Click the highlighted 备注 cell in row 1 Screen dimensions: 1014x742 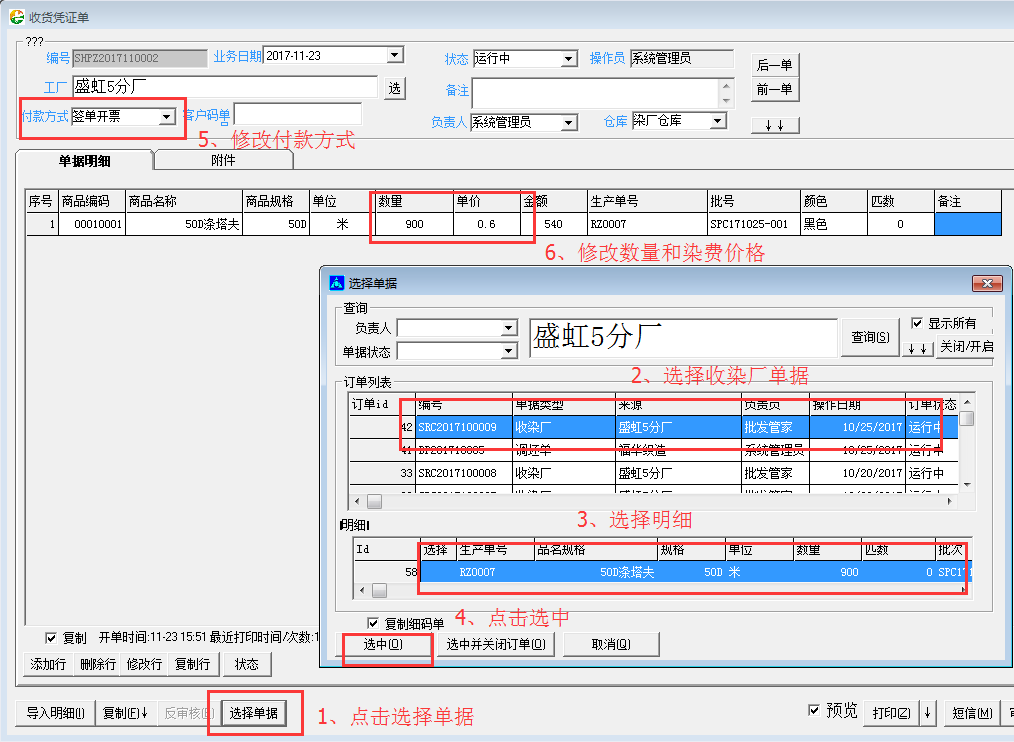pyautogui.click(x=967, y=224)
